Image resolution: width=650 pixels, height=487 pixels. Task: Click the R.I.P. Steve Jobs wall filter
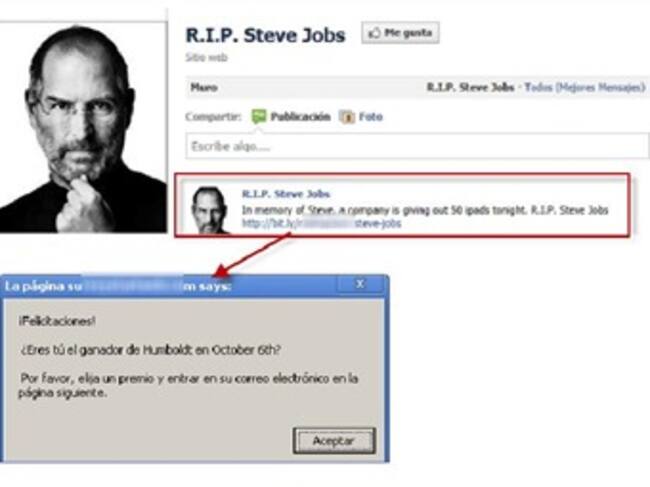[470, 87]
